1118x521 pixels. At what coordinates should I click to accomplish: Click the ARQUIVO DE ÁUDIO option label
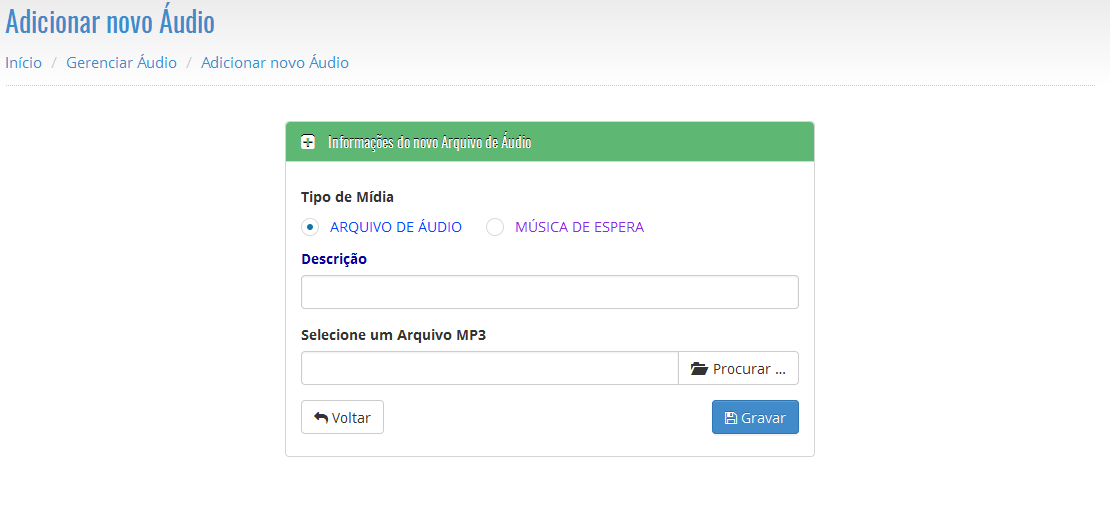[395, 227]
